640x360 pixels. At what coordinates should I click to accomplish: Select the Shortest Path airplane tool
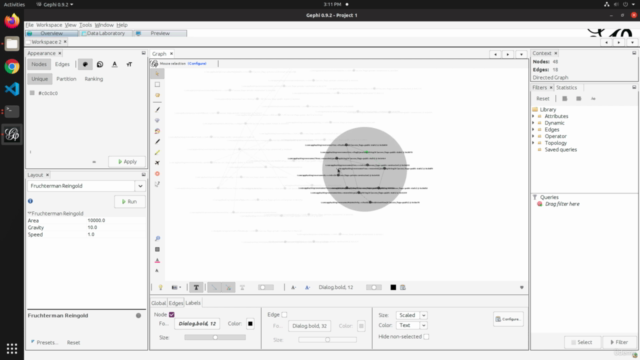[x=157, y=163]
